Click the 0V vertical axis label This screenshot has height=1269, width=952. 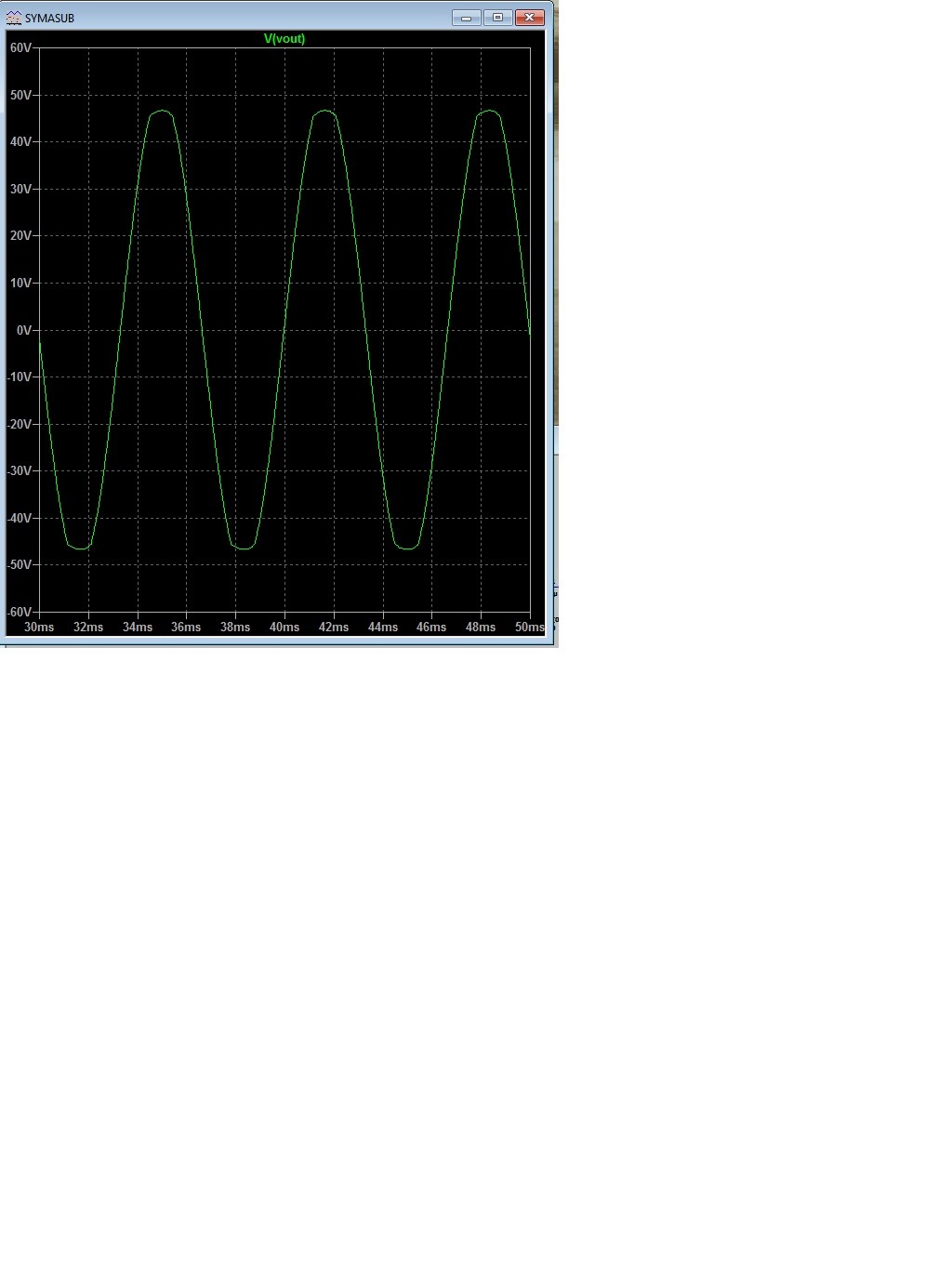point(24,330)
